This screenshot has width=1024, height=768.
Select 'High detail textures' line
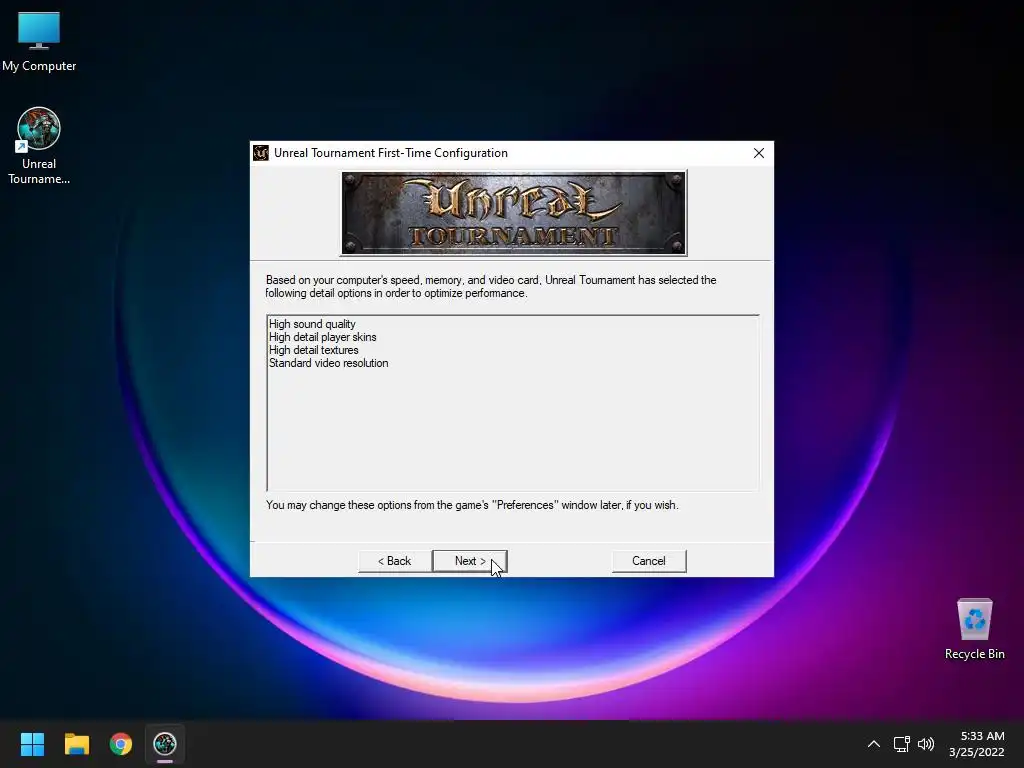click(313, 350)
